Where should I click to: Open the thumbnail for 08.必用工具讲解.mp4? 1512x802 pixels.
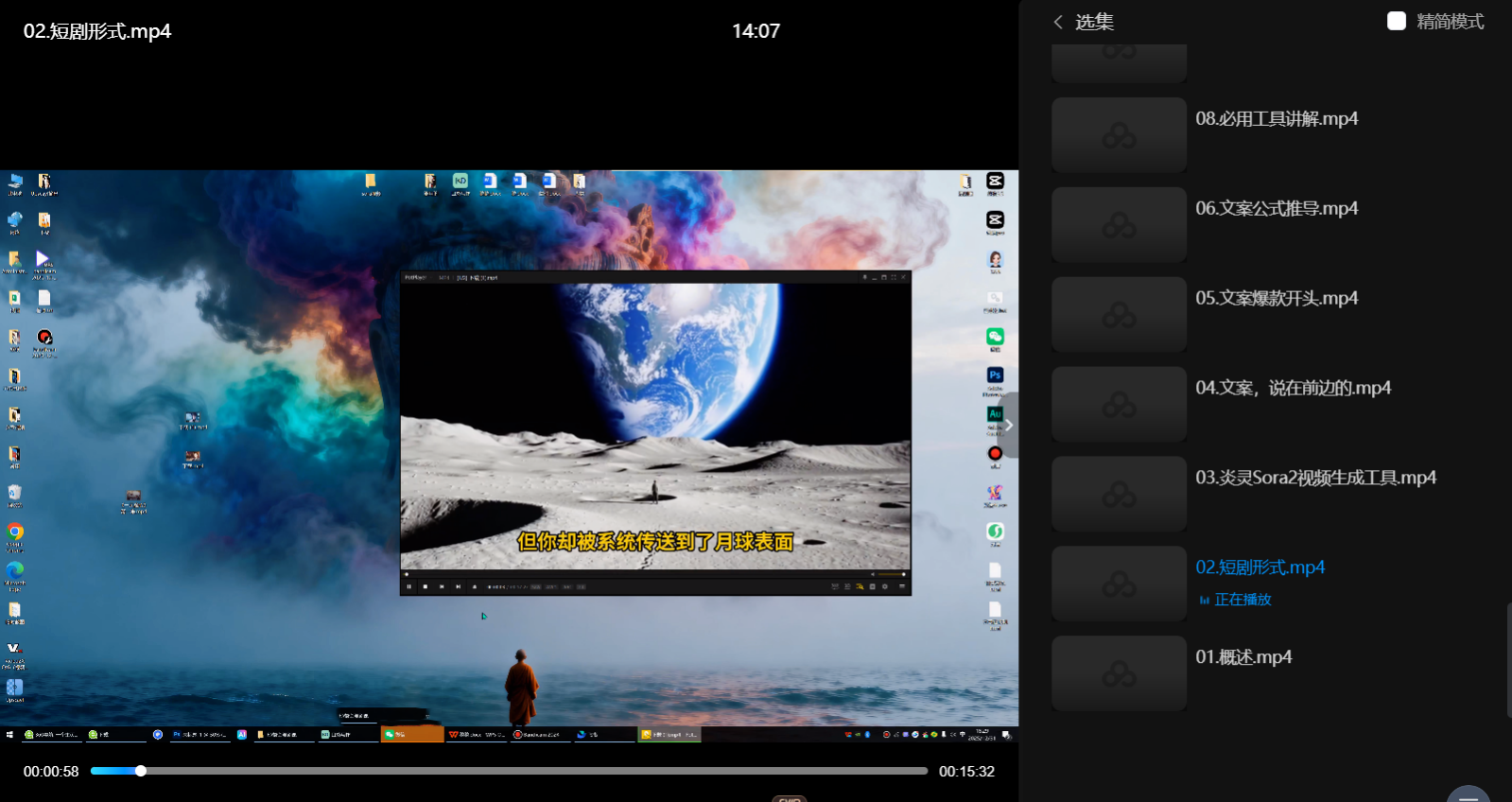click(1119, 135)
